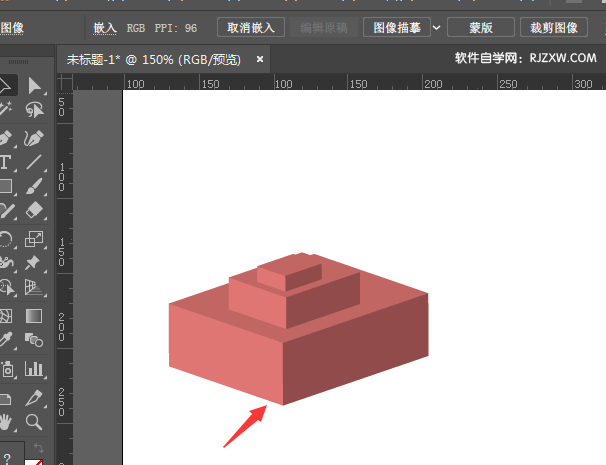Select the Line Segment tool
The image size is (606, 465).
coord(34,162)
